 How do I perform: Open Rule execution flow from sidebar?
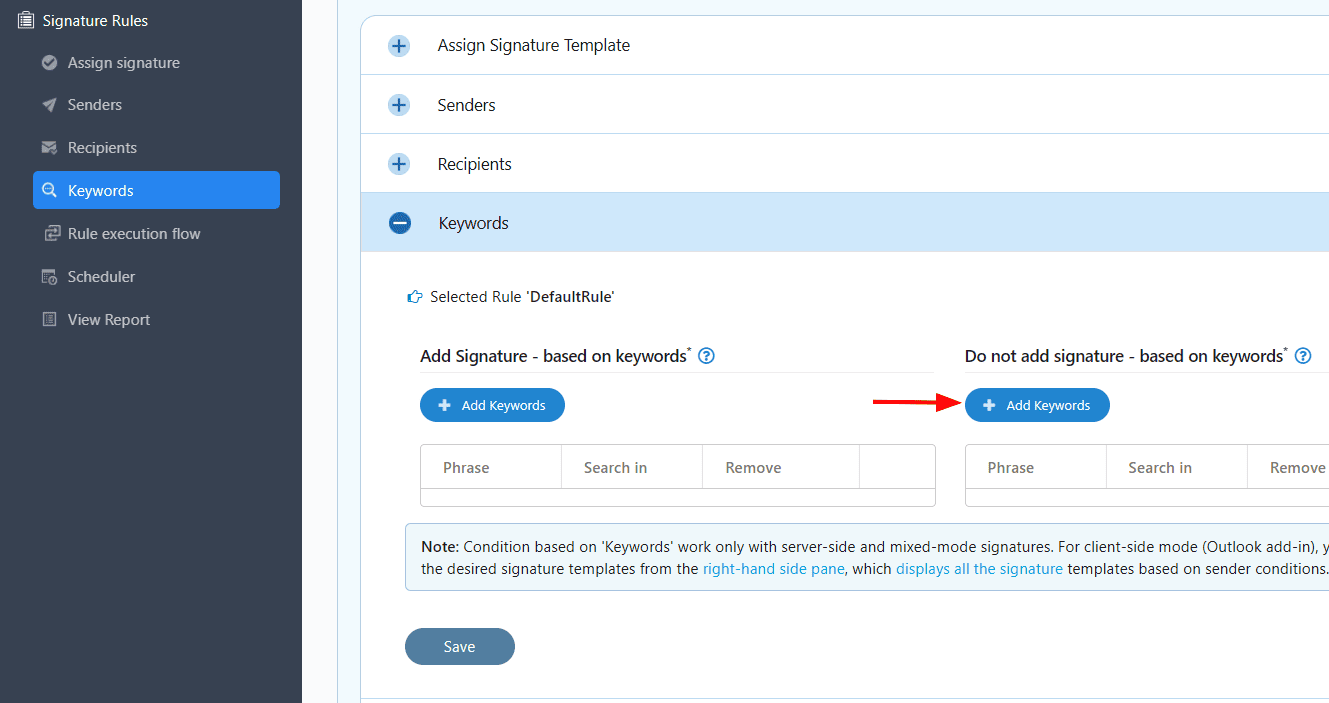coord(134,234)
